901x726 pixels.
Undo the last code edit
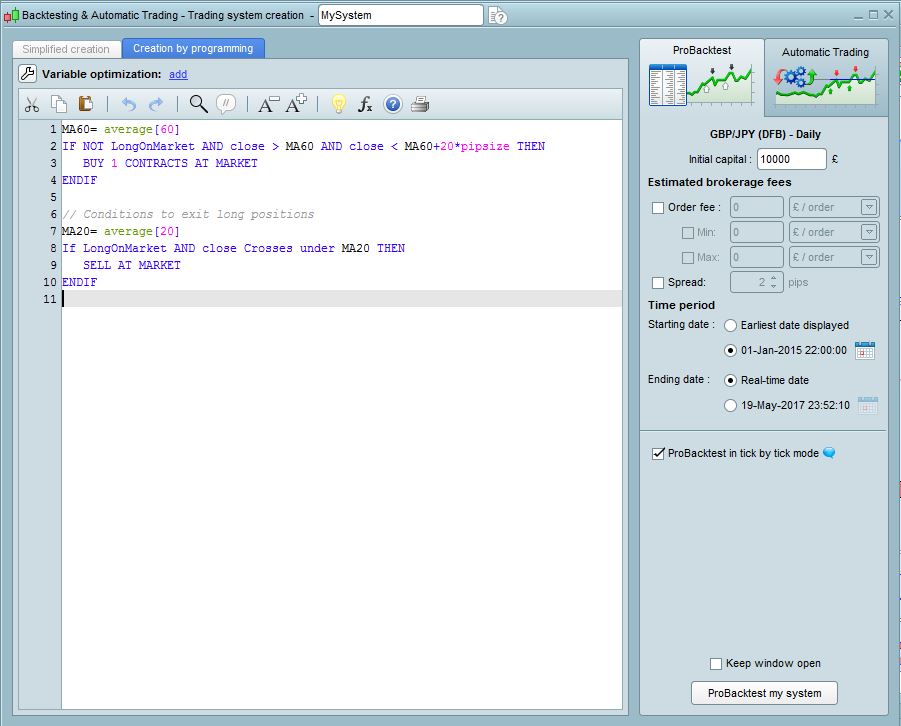tap(128, 104)
